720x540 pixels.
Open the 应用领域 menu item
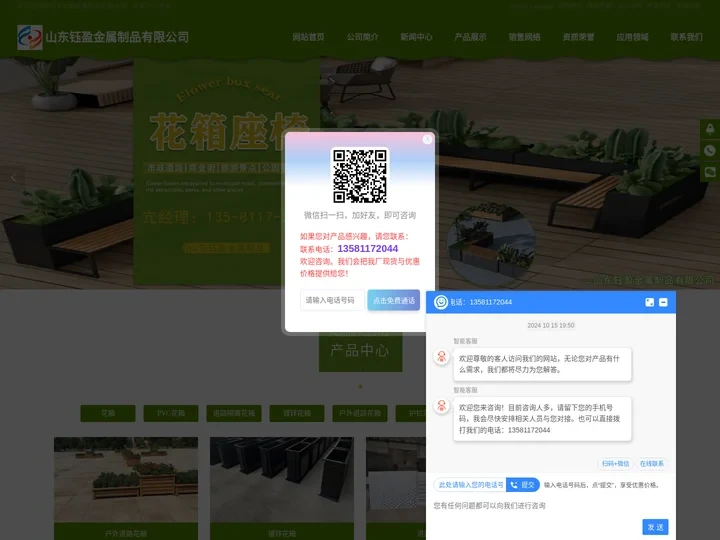632,37
